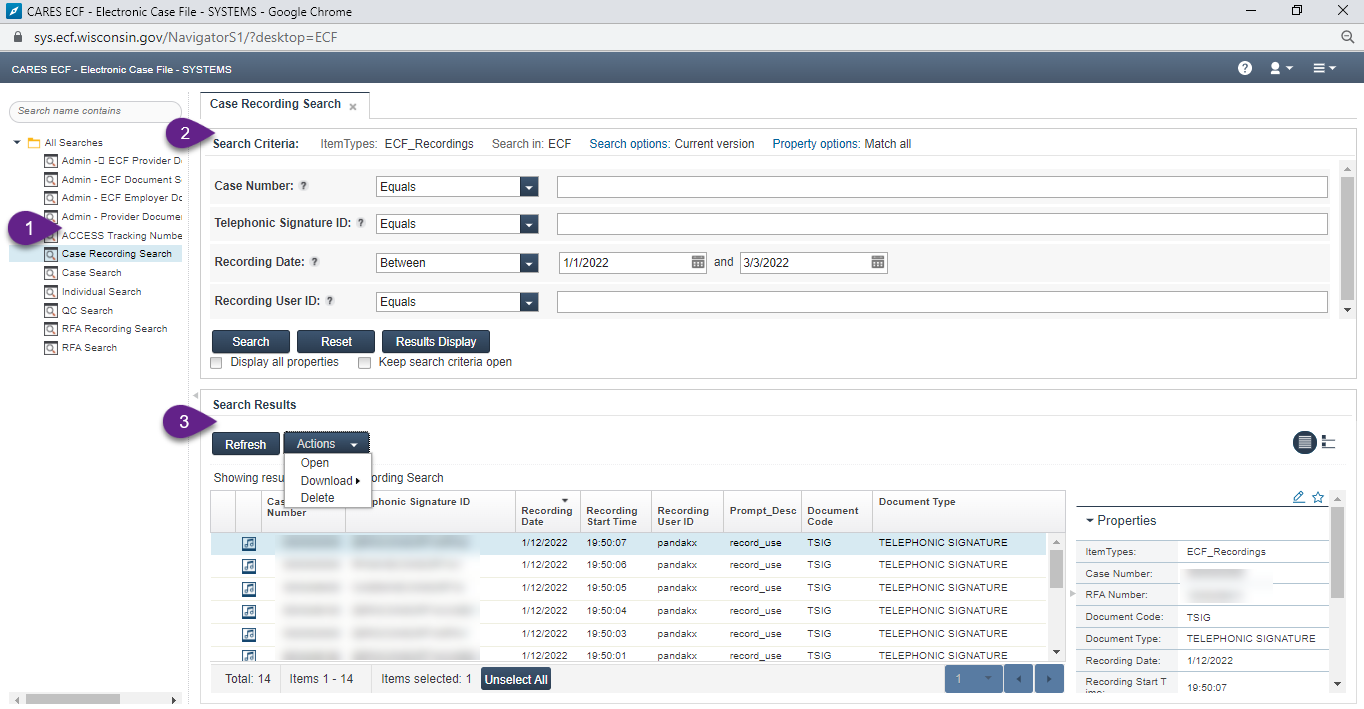The image size is (1364, 709).
Task: Collapse the All Searches tree node
Action: [17, 142]
